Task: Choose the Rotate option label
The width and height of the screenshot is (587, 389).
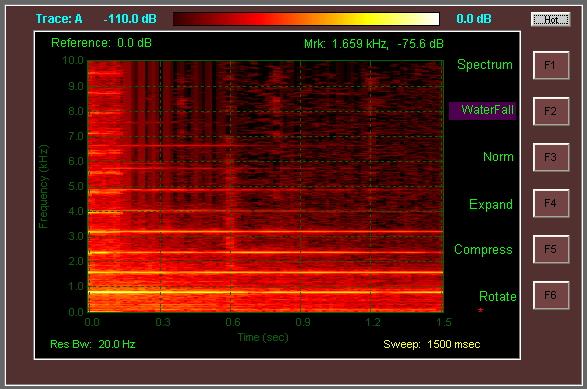Action: (x=498, y=296)
